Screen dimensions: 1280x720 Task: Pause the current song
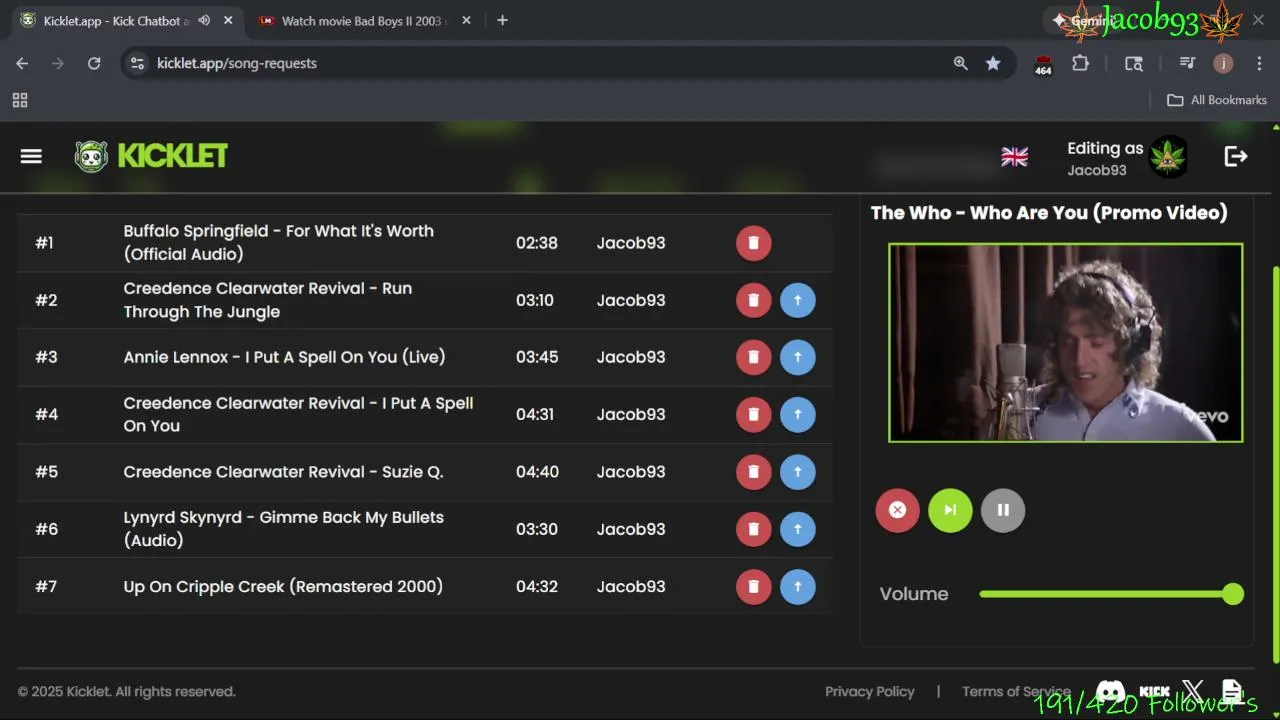(x=1003, y=510)
